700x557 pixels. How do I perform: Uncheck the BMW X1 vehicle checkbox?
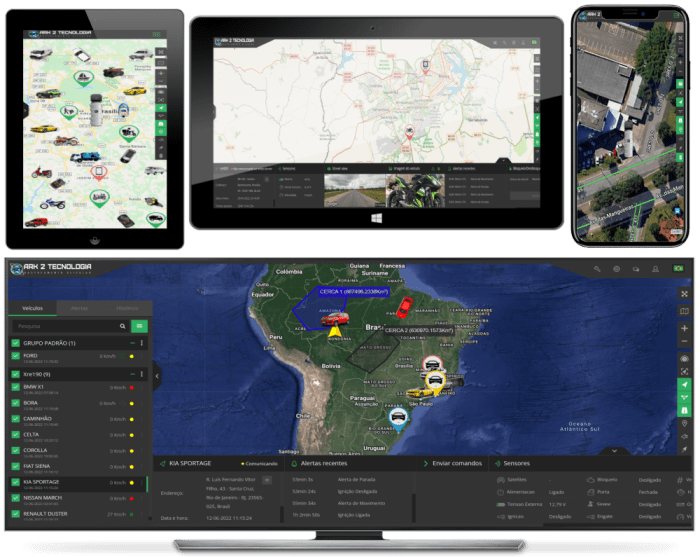15,386
